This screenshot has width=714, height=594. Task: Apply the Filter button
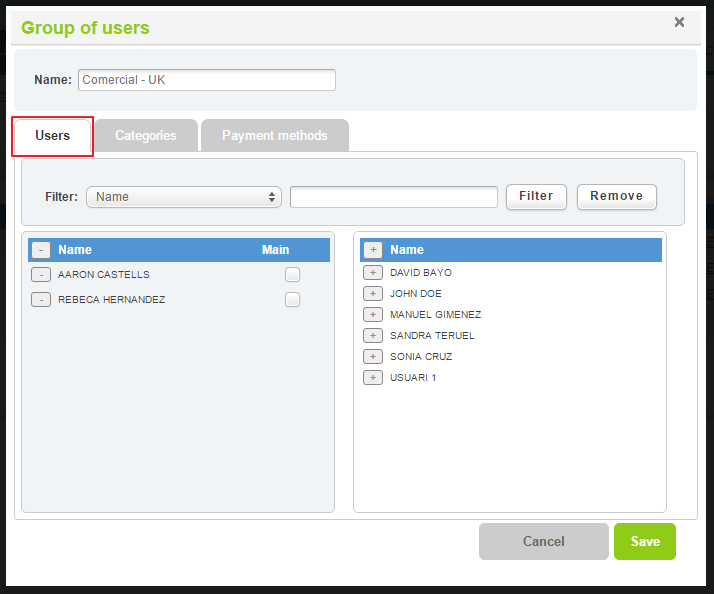click(536, 196)
